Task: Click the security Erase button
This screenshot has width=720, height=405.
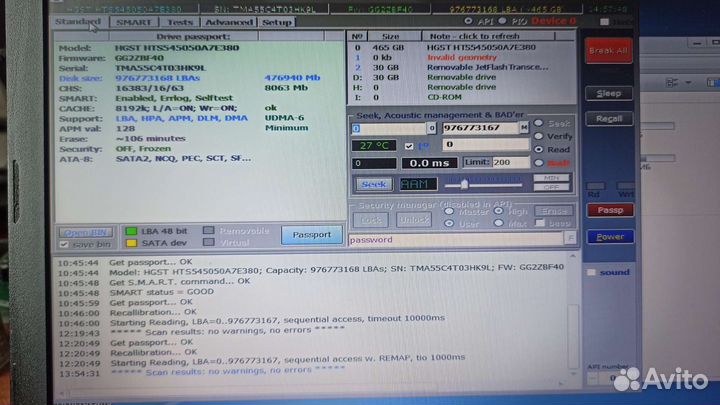Action: [554, 211]
